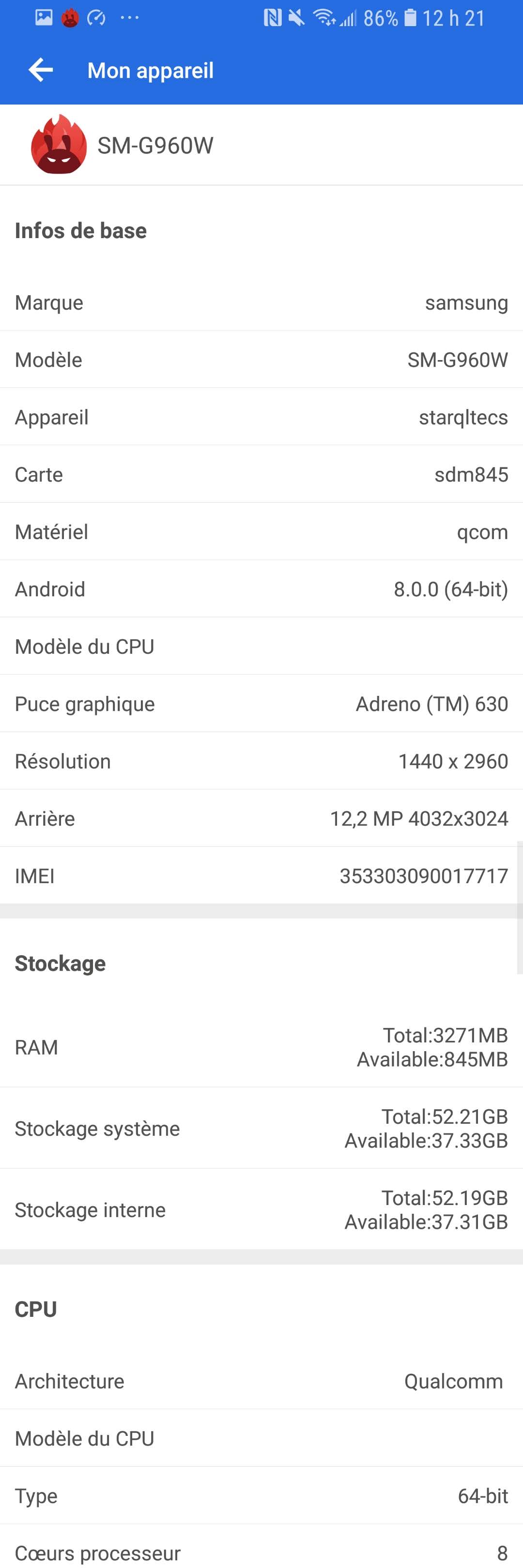Tap the AnTuTu notification icon in status bar
Screen dimensions: 523x1568
pyautogui.click(x=70, y=17)
